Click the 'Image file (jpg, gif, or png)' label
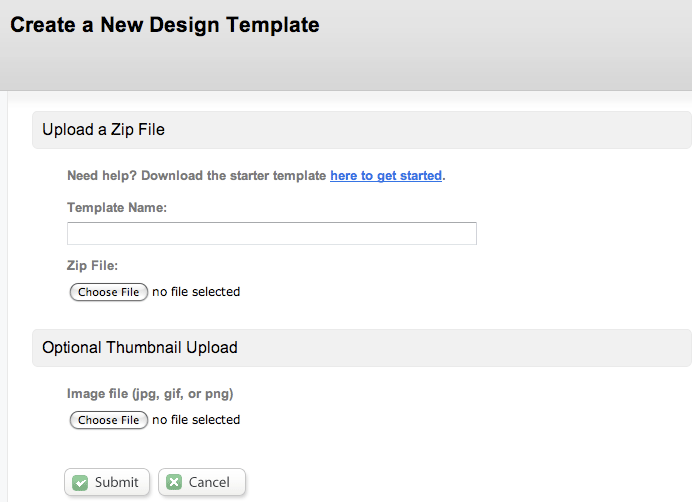Viewport: 692px width, 502px height. [150, 393]
